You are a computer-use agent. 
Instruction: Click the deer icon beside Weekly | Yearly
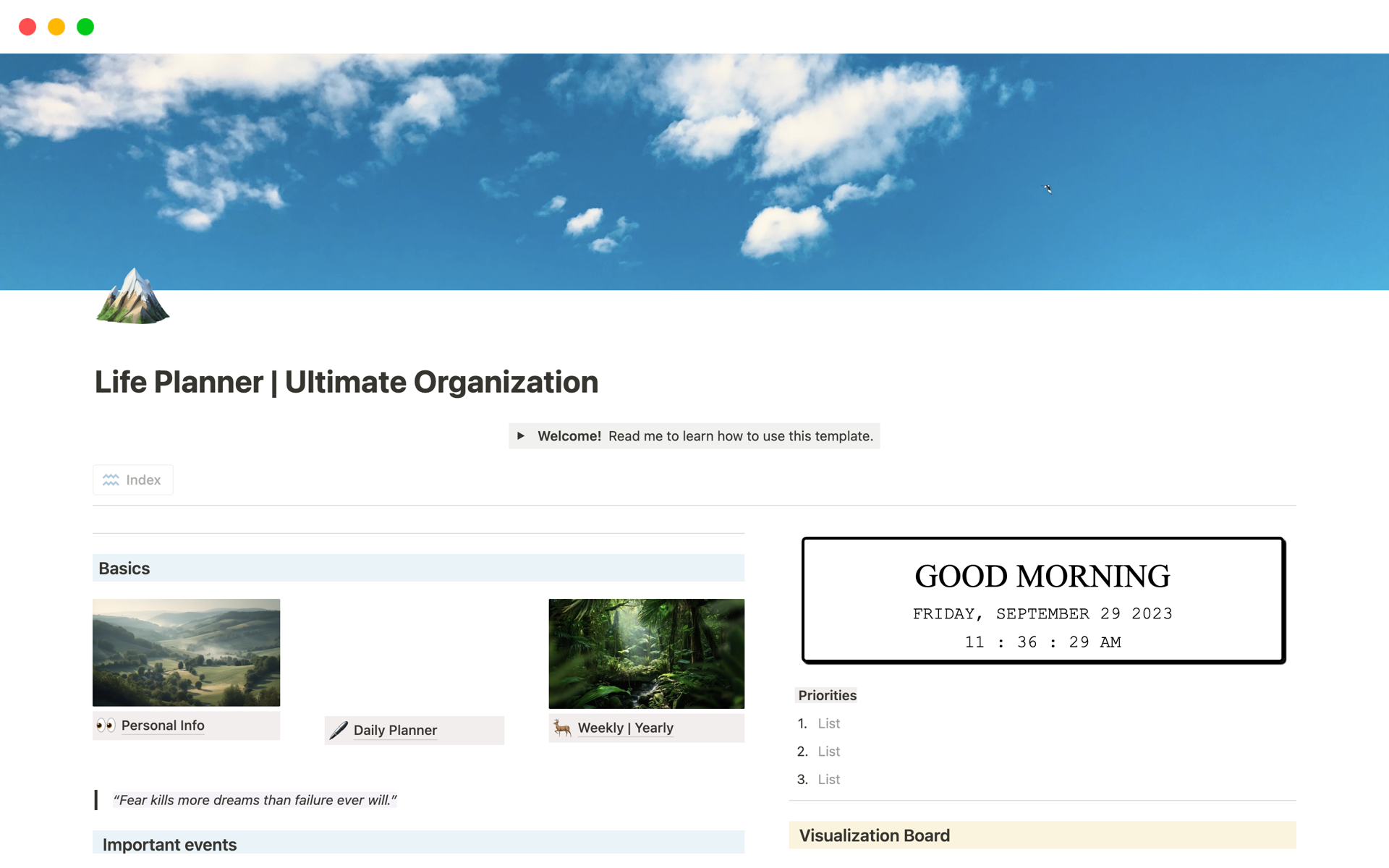click(x=562, y=728)
